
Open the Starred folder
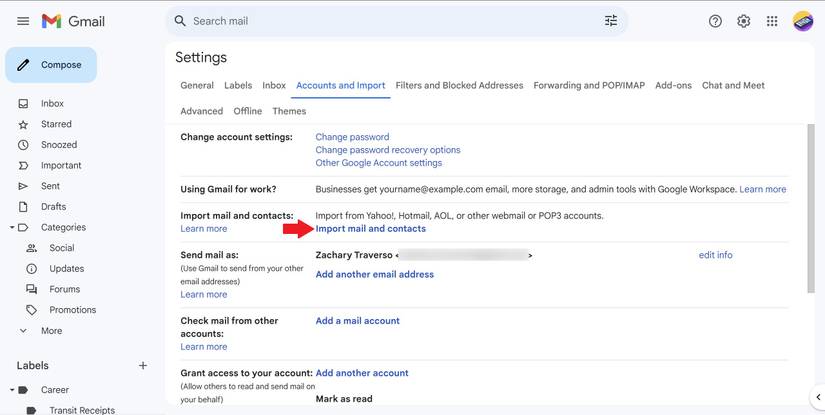point(56,124)
